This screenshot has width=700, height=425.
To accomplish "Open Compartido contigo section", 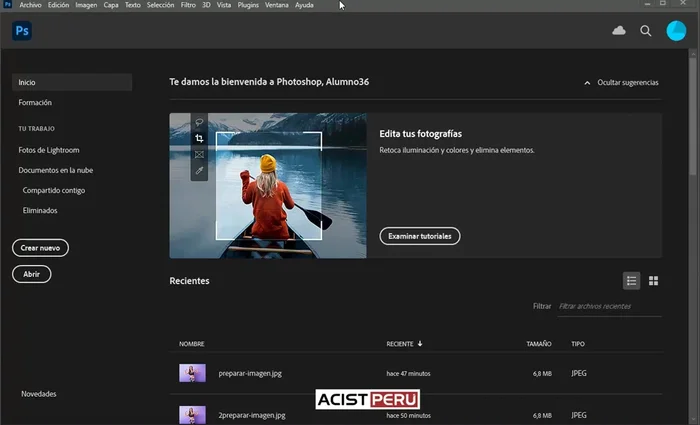I will click(x=54, y=191).
